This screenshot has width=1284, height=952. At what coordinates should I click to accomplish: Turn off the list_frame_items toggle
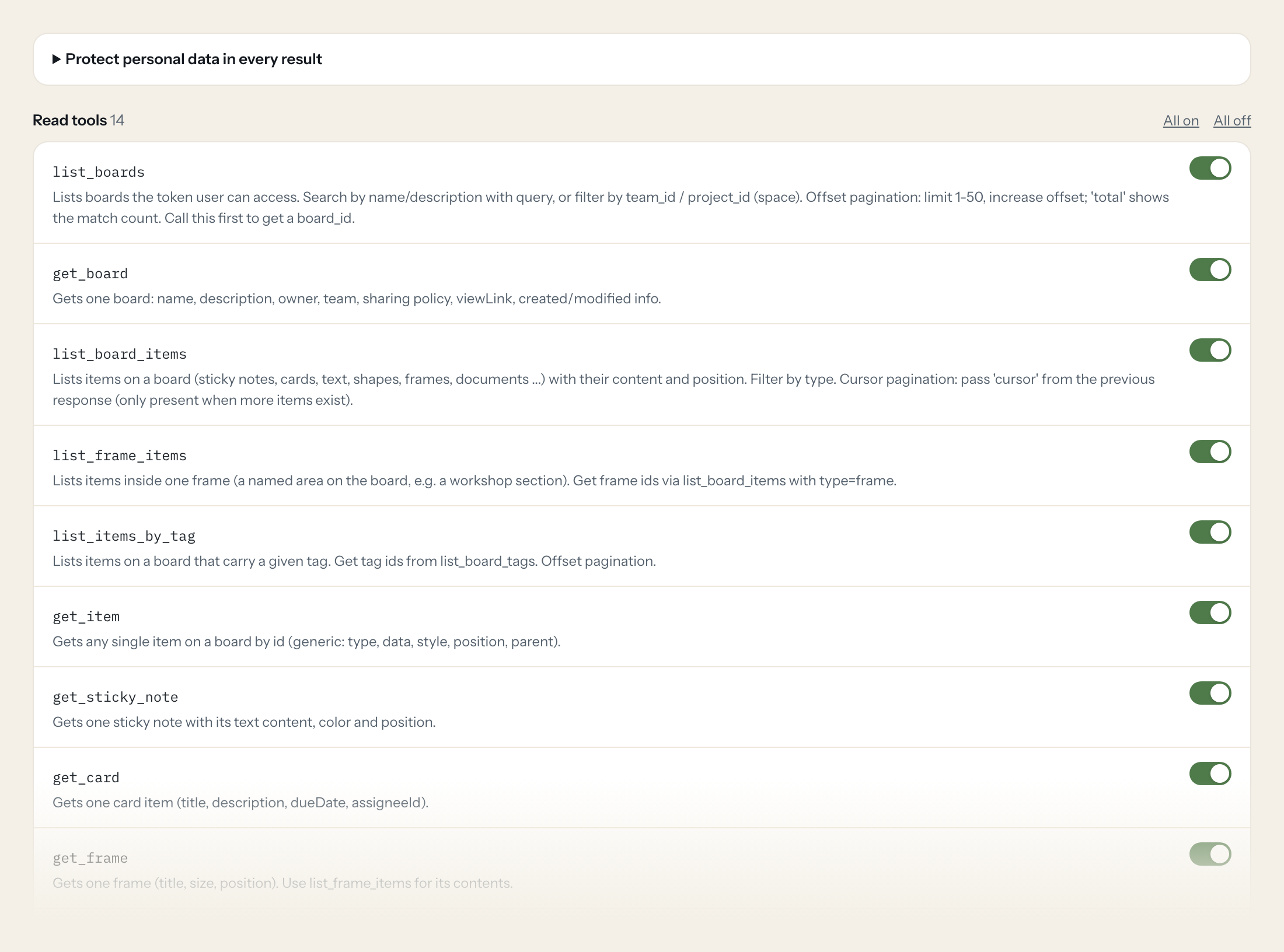tap(1210, 452)
